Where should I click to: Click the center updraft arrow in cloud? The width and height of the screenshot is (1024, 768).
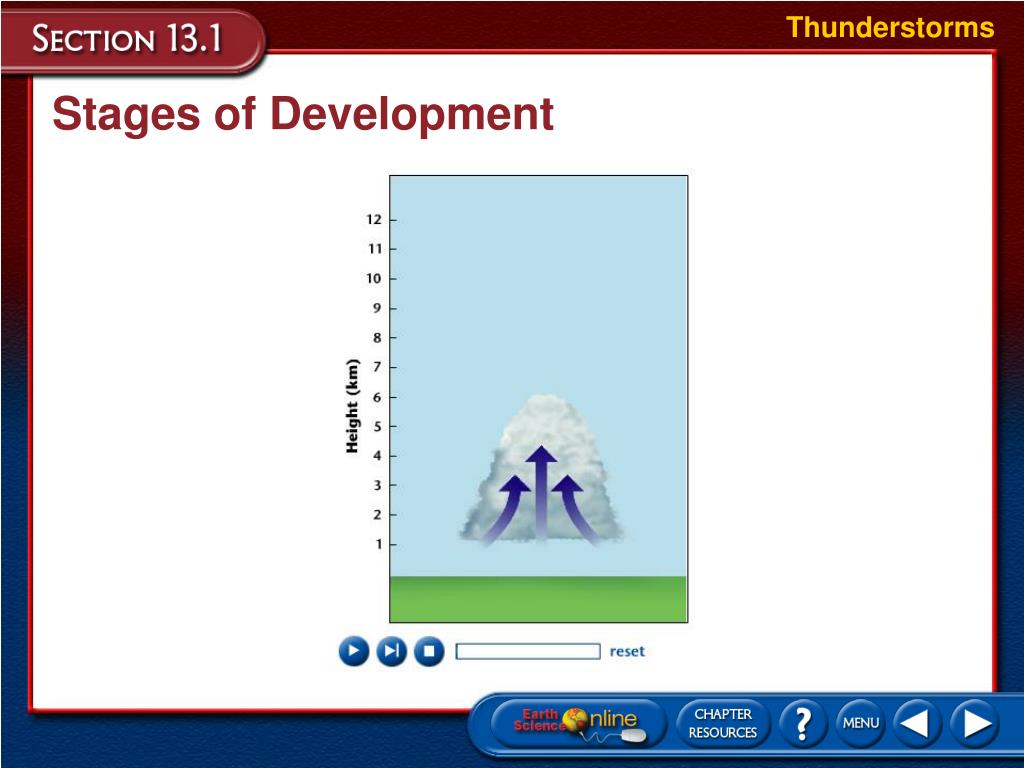coord(541,494)
